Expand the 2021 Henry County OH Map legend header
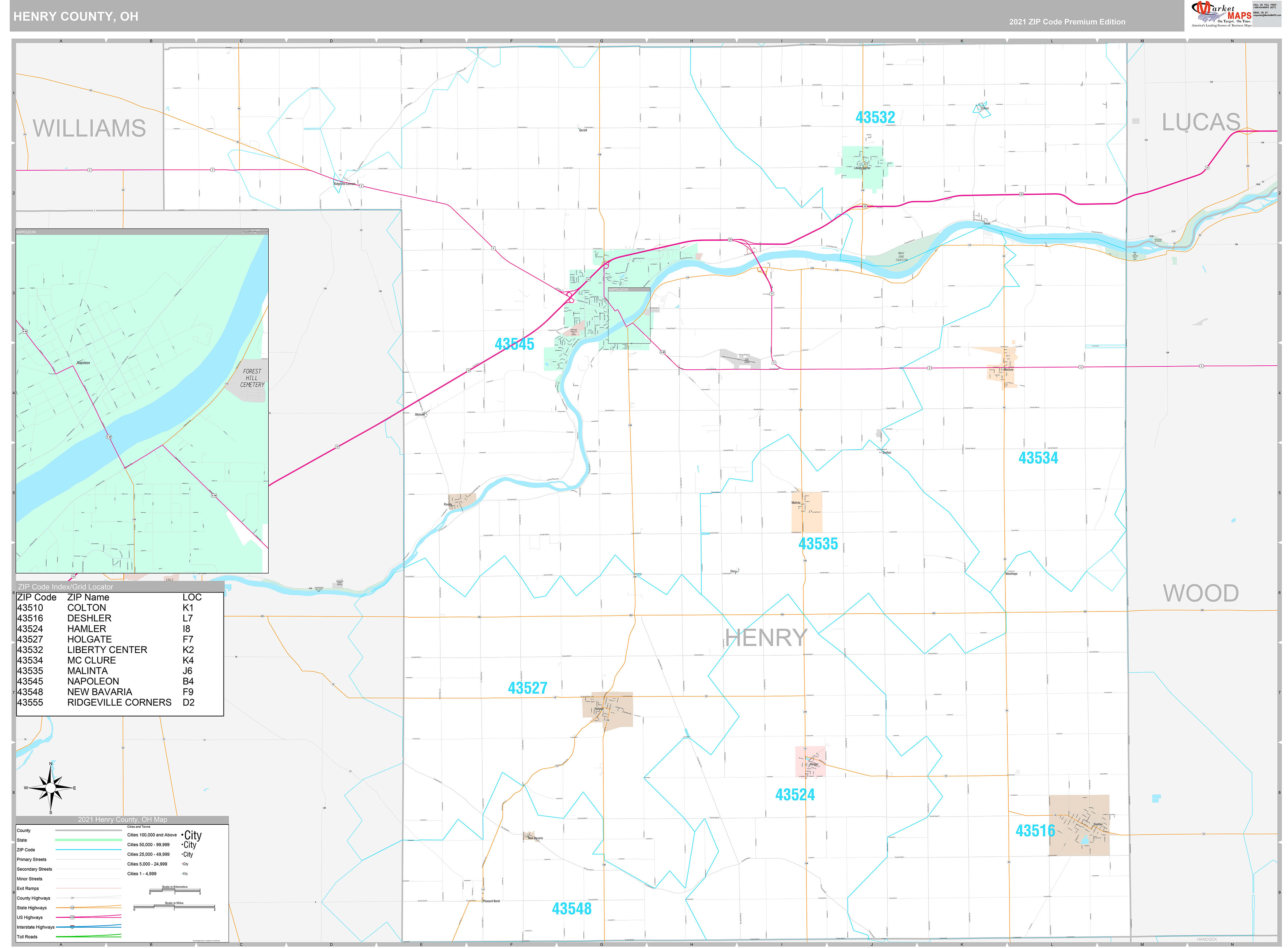The height and width of the screenshot is (948, 1288). pyautogui.click(x=123, y=819)
